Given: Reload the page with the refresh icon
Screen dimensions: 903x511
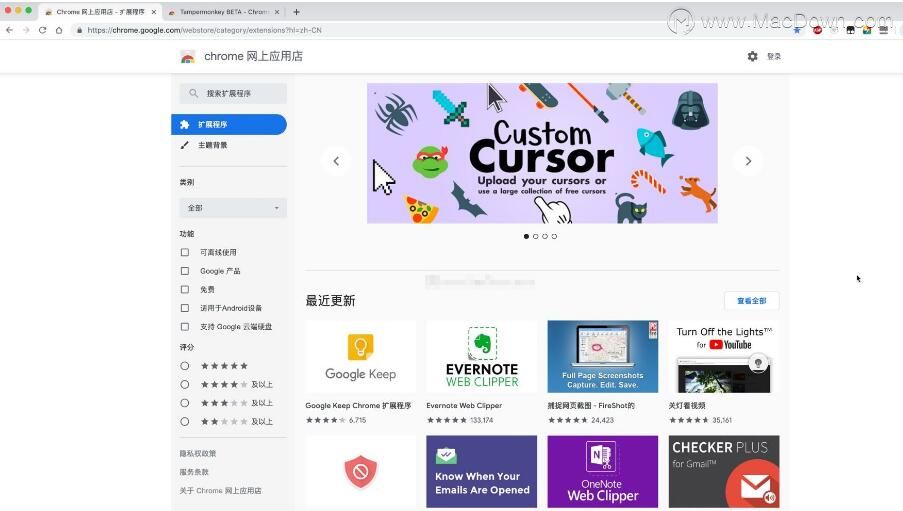Looking at the screenshot, I should [43, 30].
